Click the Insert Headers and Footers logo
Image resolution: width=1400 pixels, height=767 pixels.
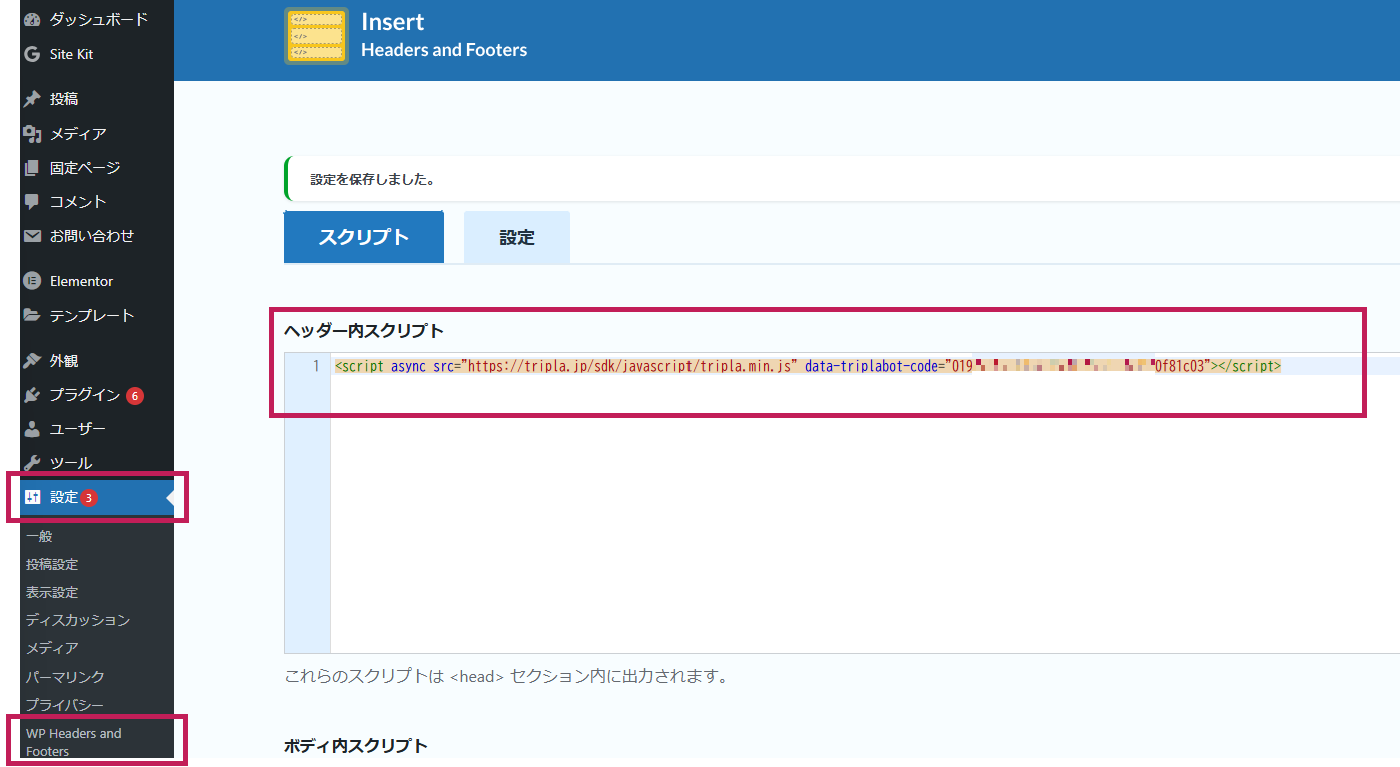coord(316,36)
